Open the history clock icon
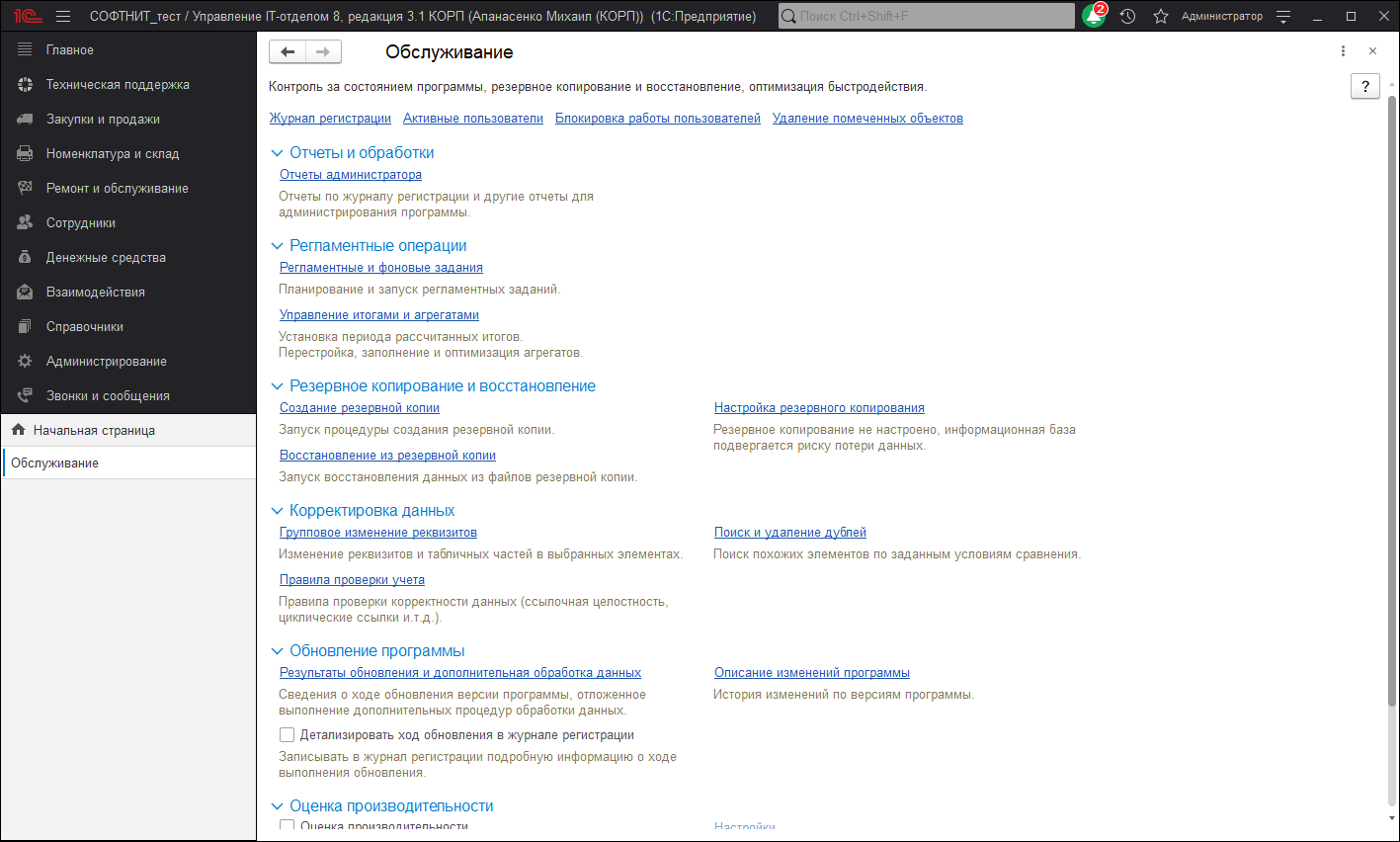The height and width of the screenshot is (842, 1400). point(1127,16)
